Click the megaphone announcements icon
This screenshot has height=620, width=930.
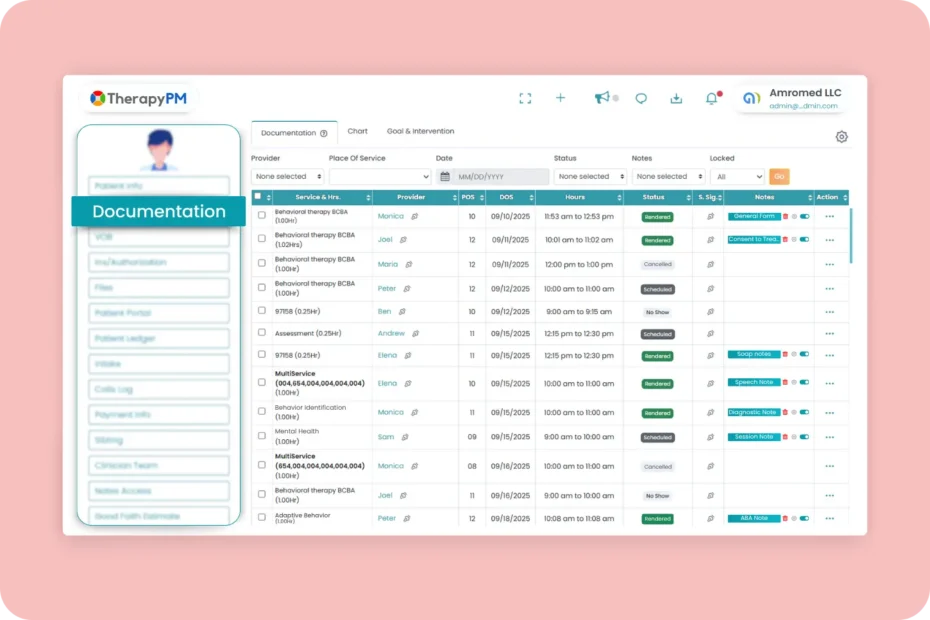601,97
